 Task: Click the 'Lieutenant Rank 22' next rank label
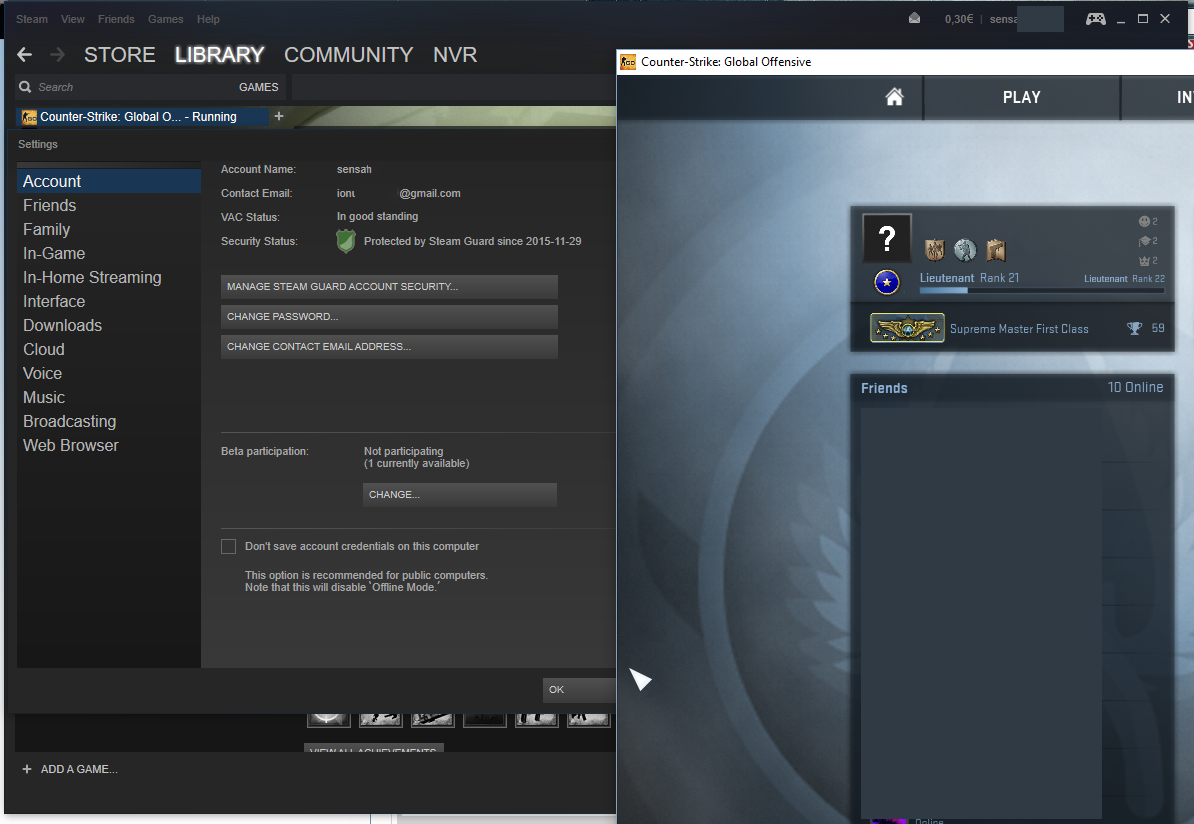(1124, 279)
